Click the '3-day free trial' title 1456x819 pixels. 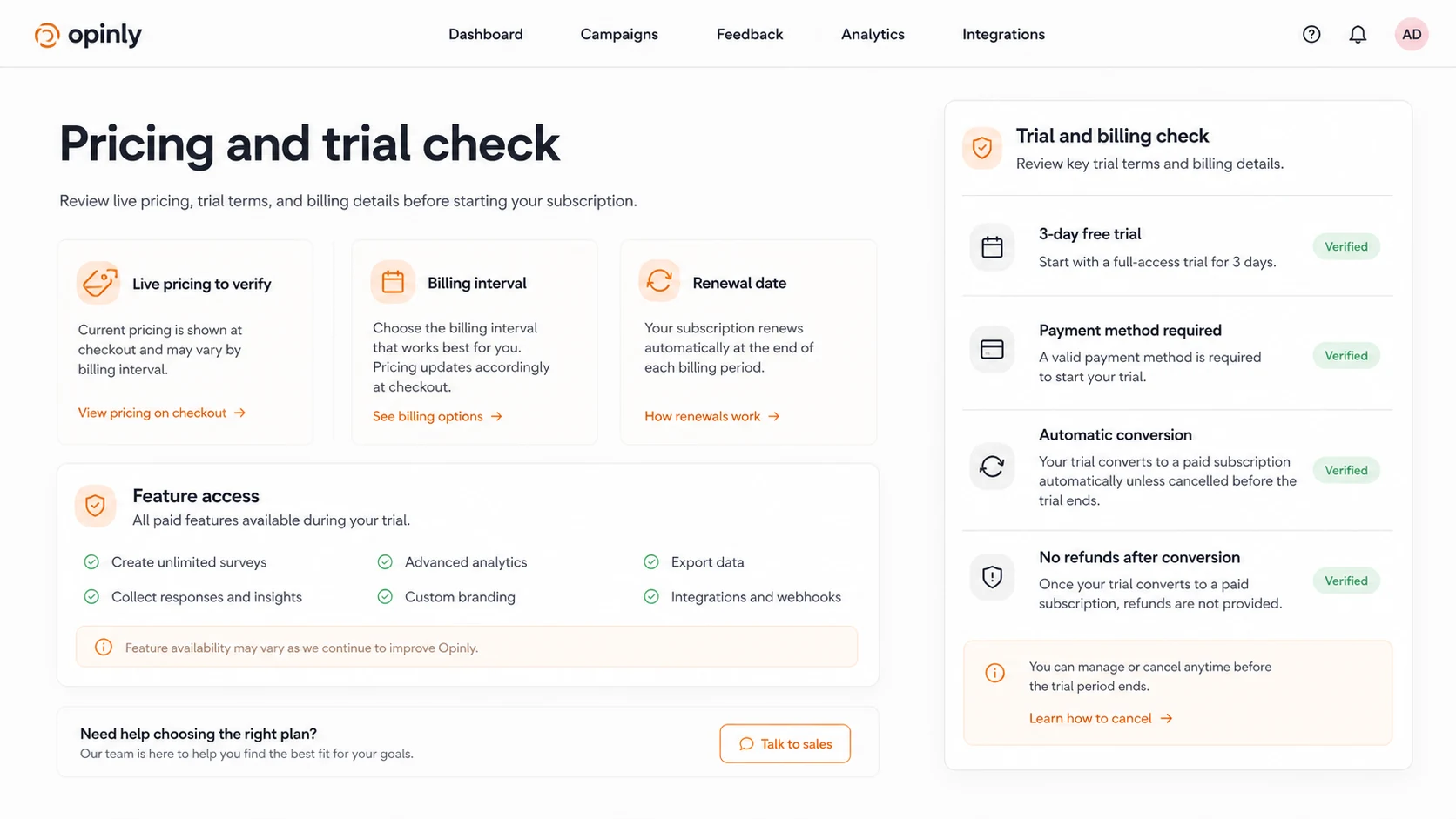coord(1090,233)
